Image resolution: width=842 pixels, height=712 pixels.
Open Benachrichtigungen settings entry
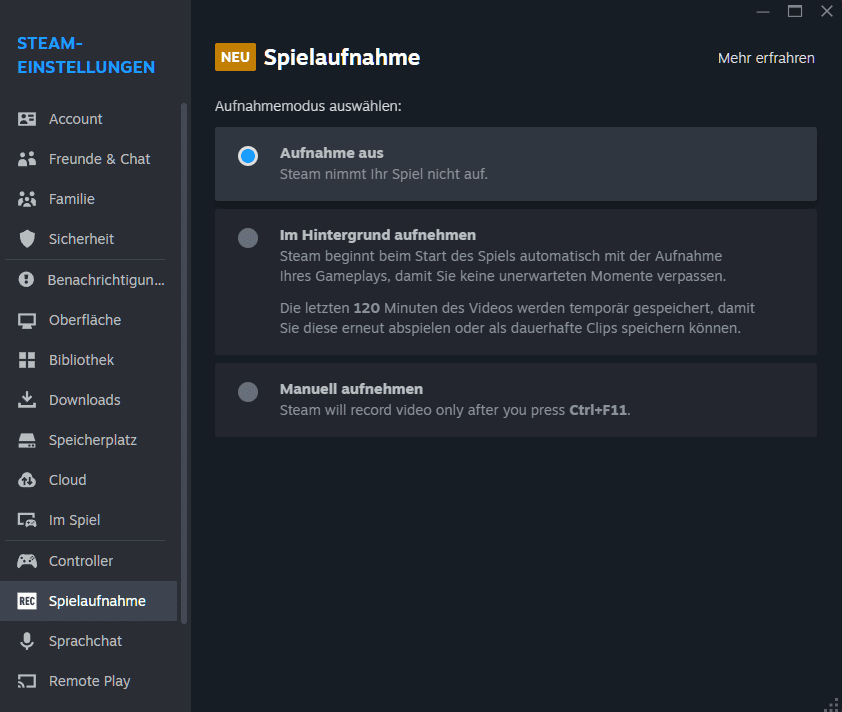(x=105, y=280)
